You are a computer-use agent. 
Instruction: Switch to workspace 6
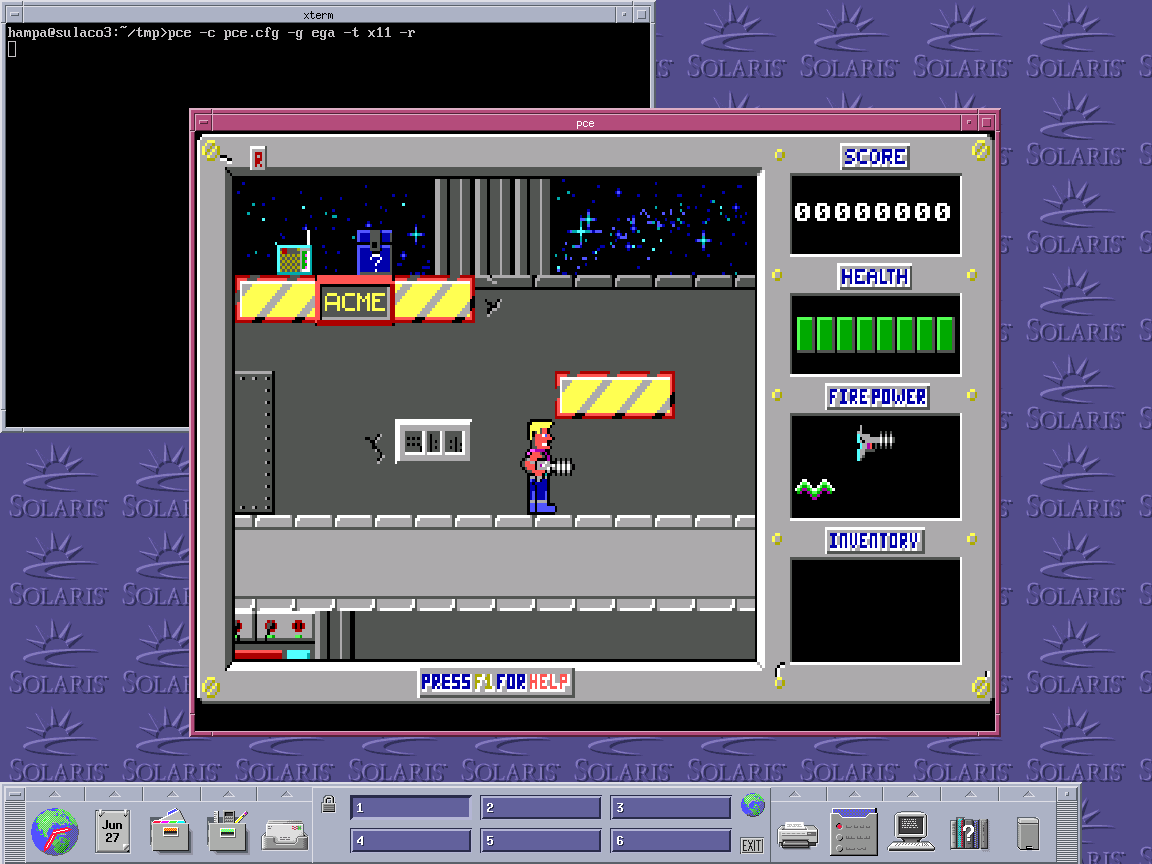(x=670, y=840)
